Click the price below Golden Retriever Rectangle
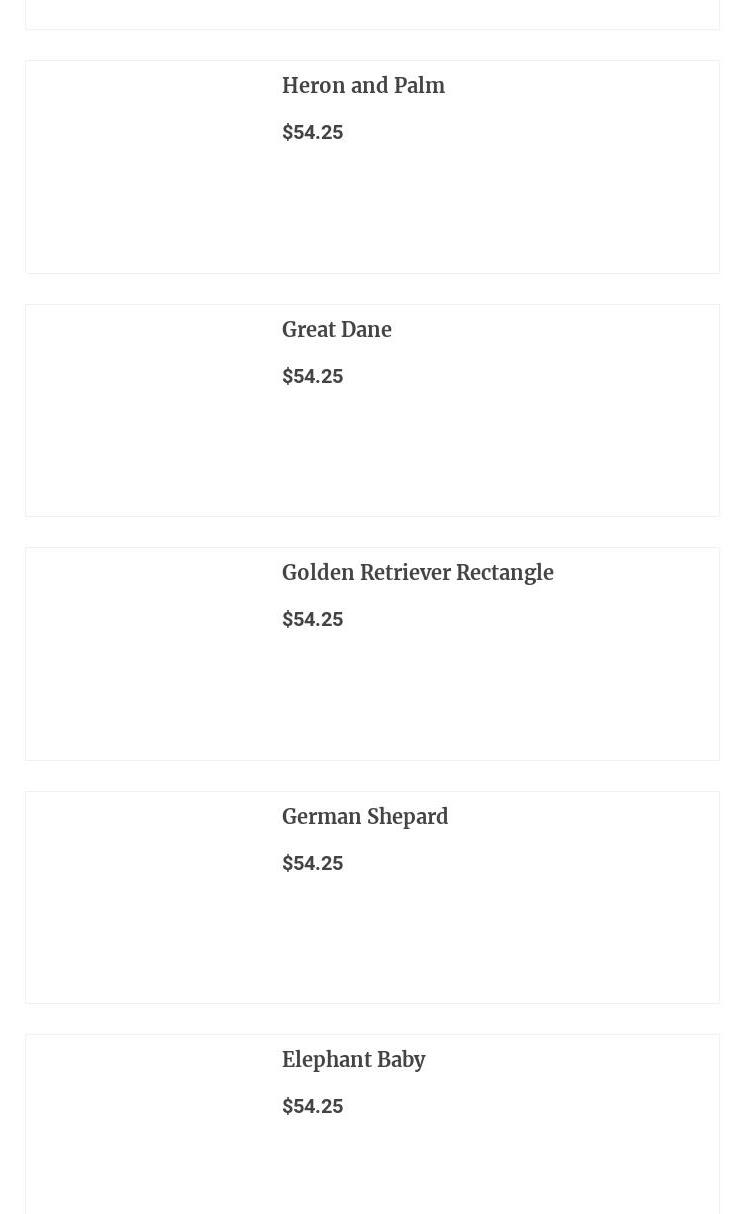Screen dimensions: 745x1214 (x=312, y=619)
